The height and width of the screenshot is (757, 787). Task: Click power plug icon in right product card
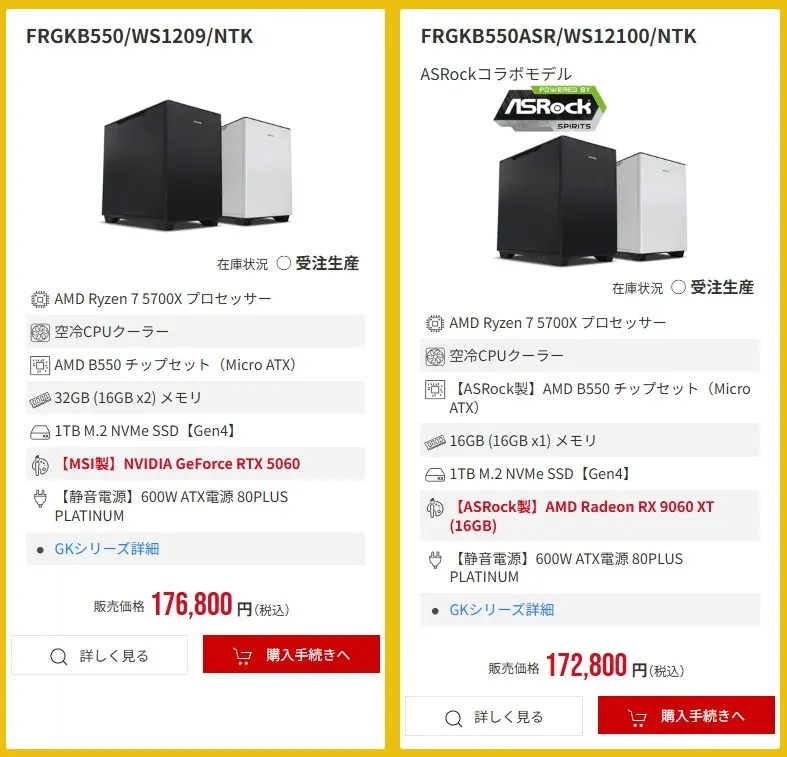click(435, 559)
